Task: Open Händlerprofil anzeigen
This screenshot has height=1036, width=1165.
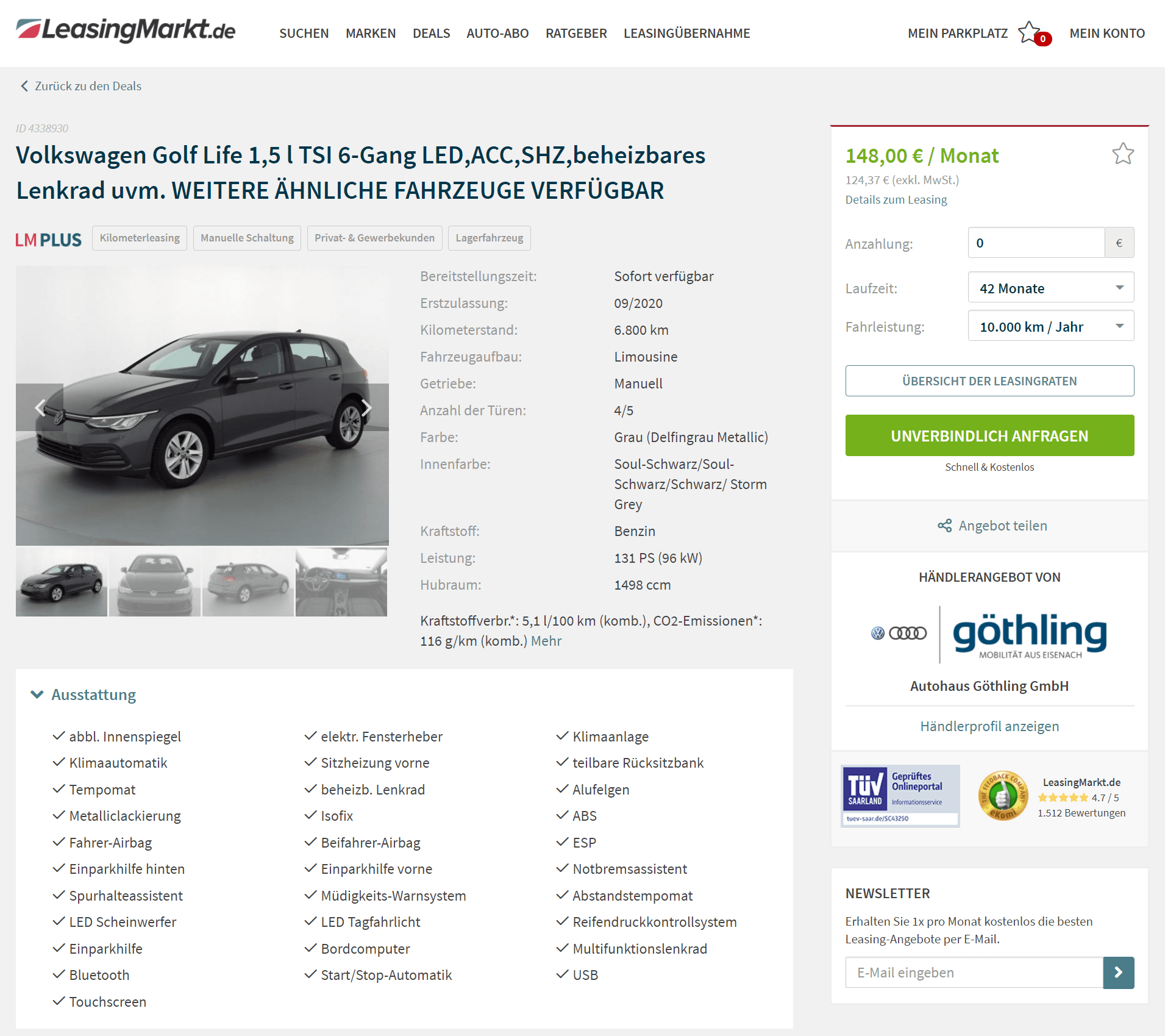Action: [x=989, y=726]
